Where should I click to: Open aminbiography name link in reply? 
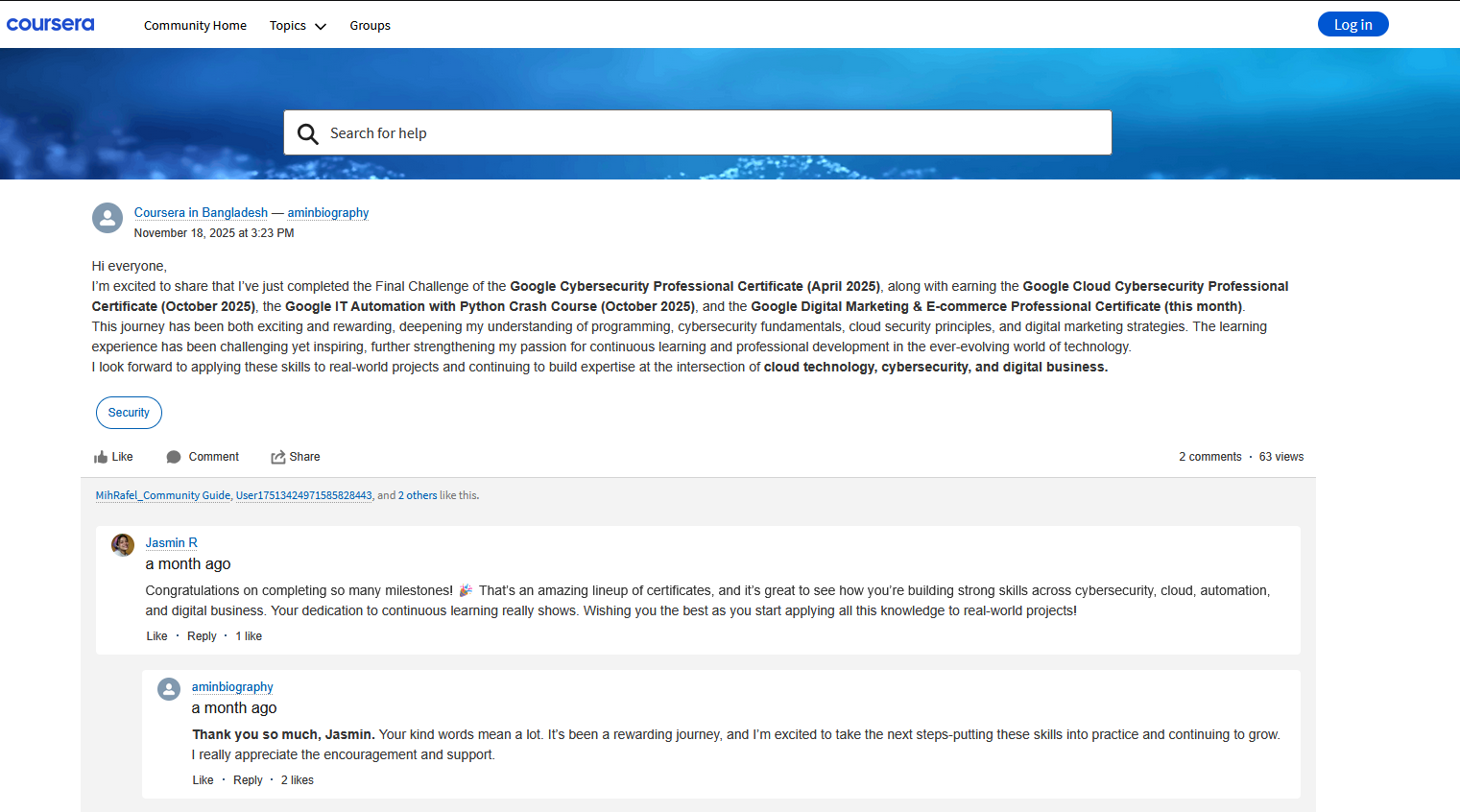pyautogui.click(x=232, y=687)
